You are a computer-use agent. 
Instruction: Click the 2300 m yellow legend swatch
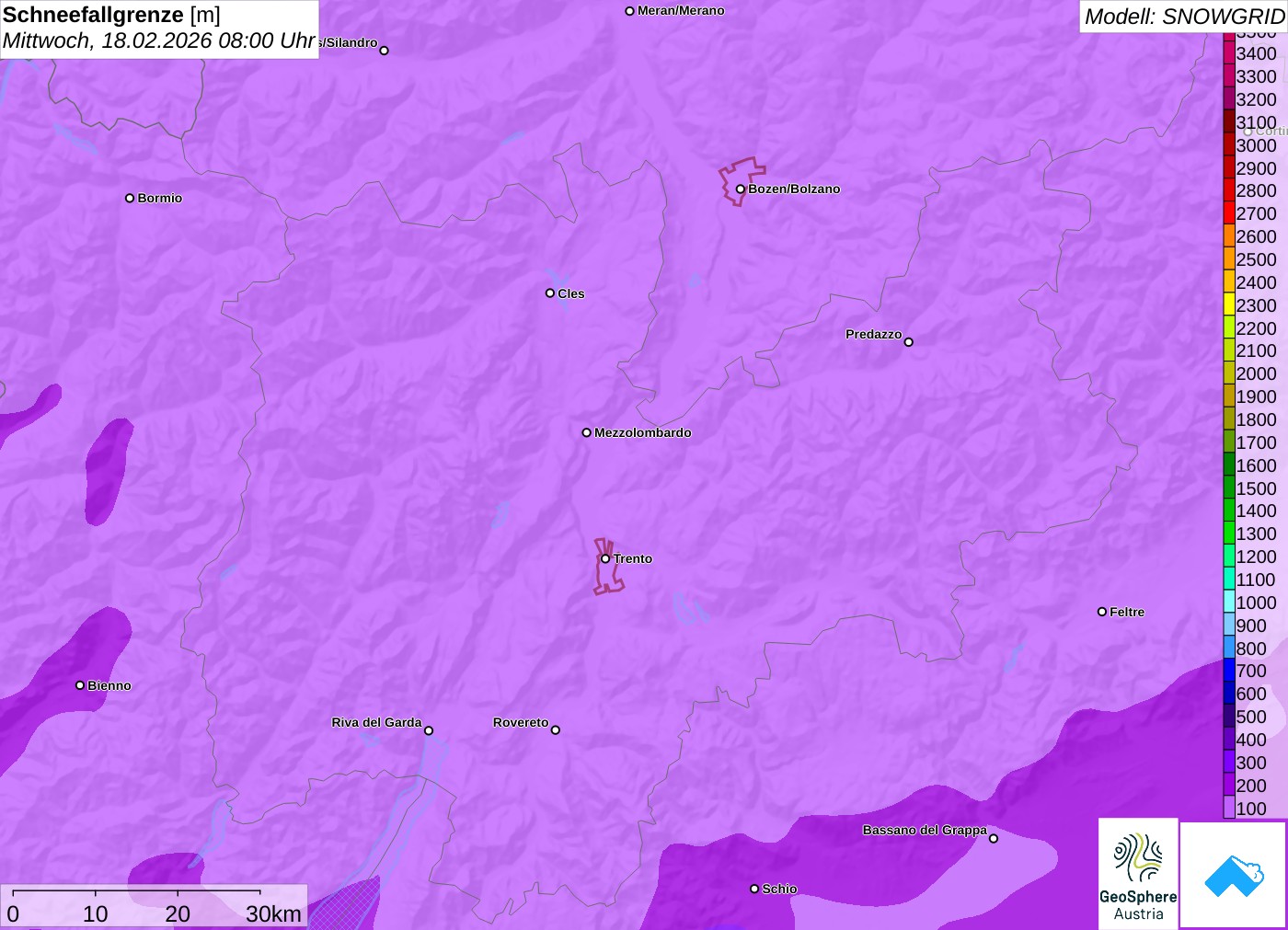point(1229,304)
